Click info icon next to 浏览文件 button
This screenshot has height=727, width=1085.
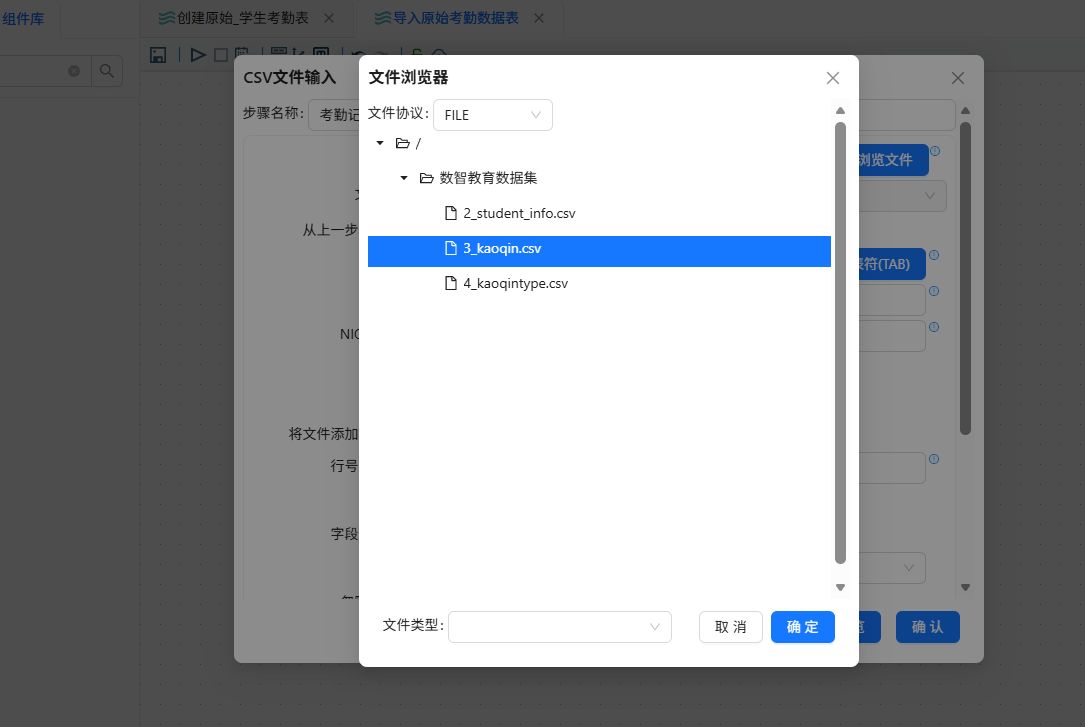pyautogui.click(x=935, y=151)
